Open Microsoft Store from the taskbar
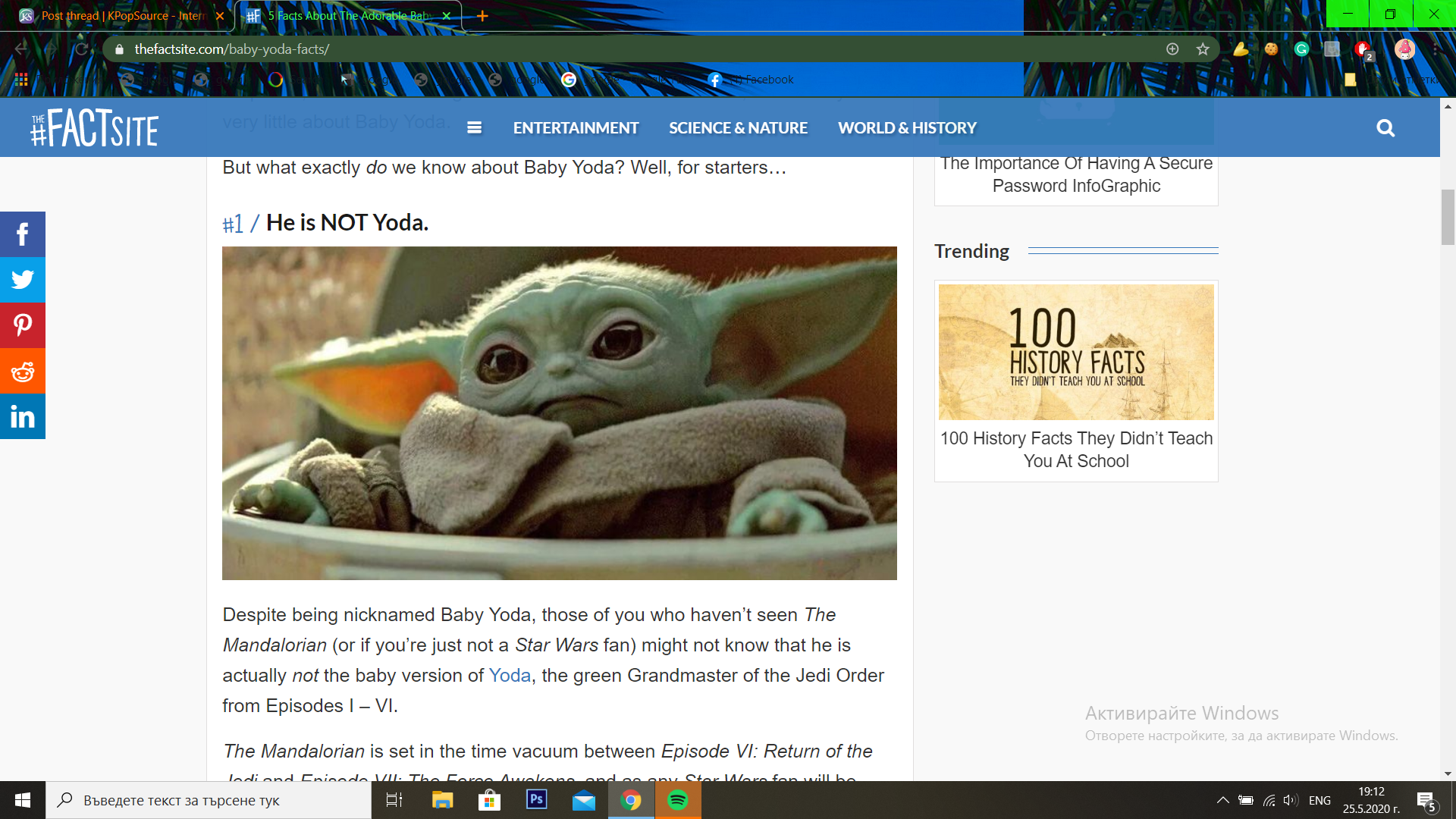The height and width of the screenshot is (819, 1456). click(490, 800)
